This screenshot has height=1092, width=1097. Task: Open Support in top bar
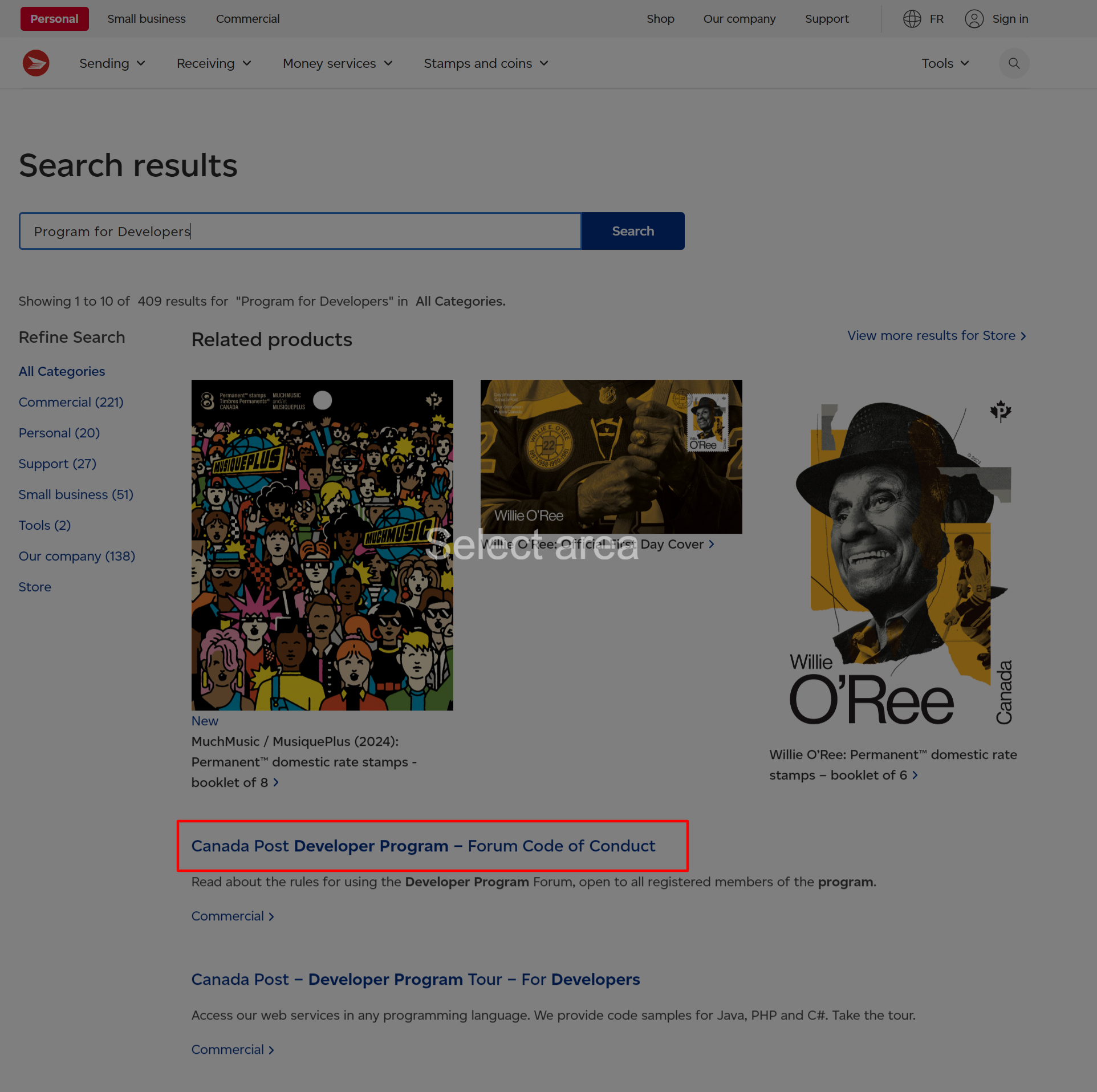(x=827, y=19)
